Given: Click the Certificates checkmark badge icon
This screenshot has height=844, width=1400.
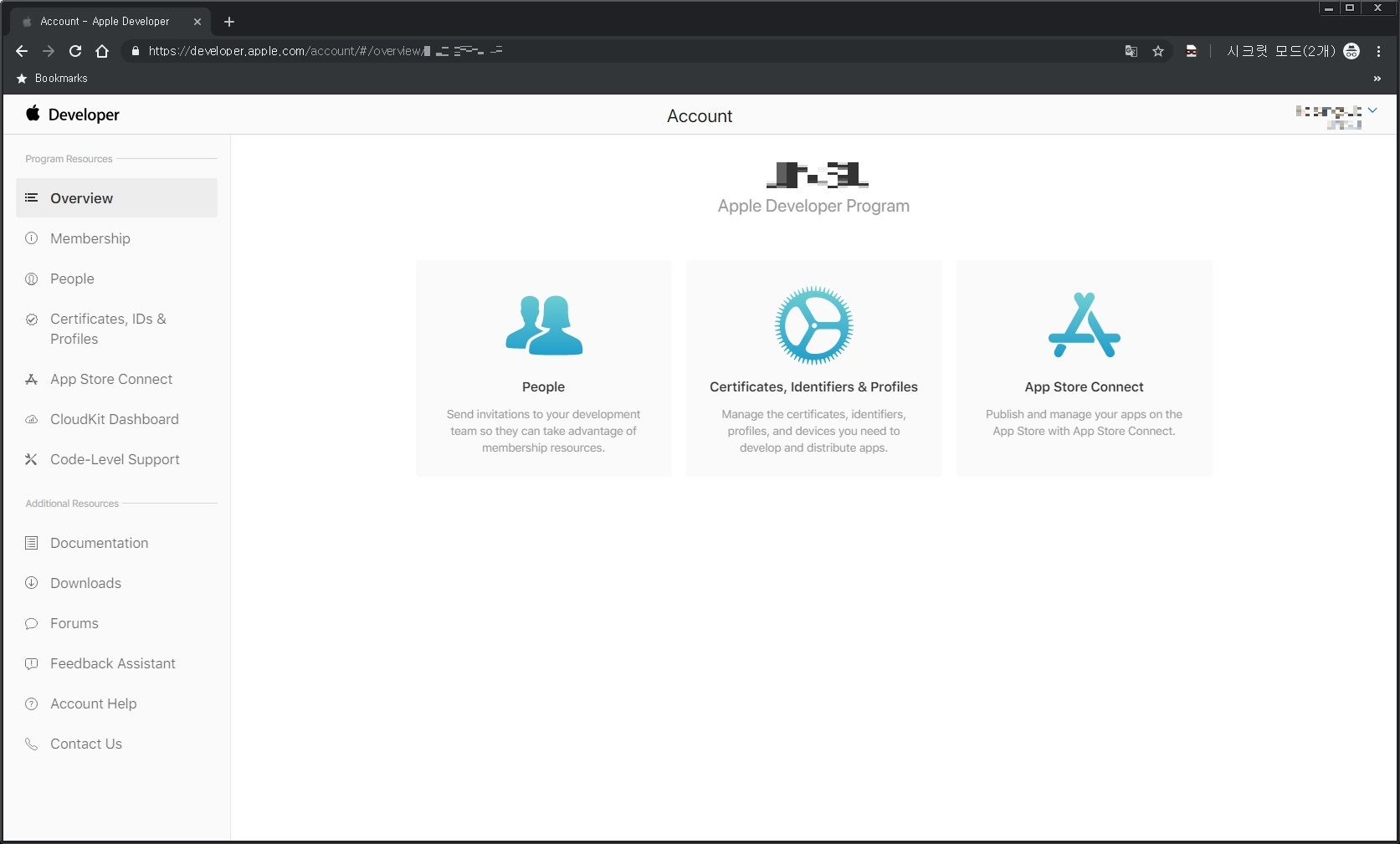Looking at the screenshot, I should pos(32,319).
